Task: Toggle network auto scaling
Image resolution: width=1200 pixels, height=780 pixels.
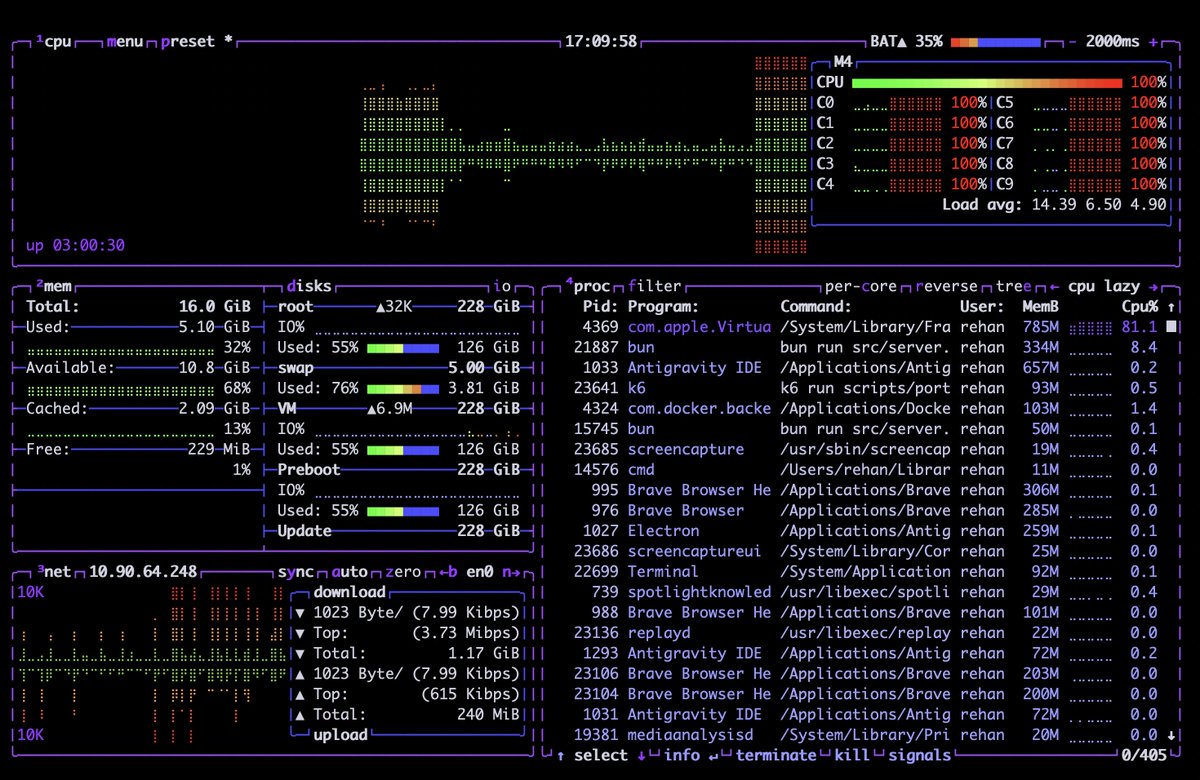Action: click(x=349, y=572)
